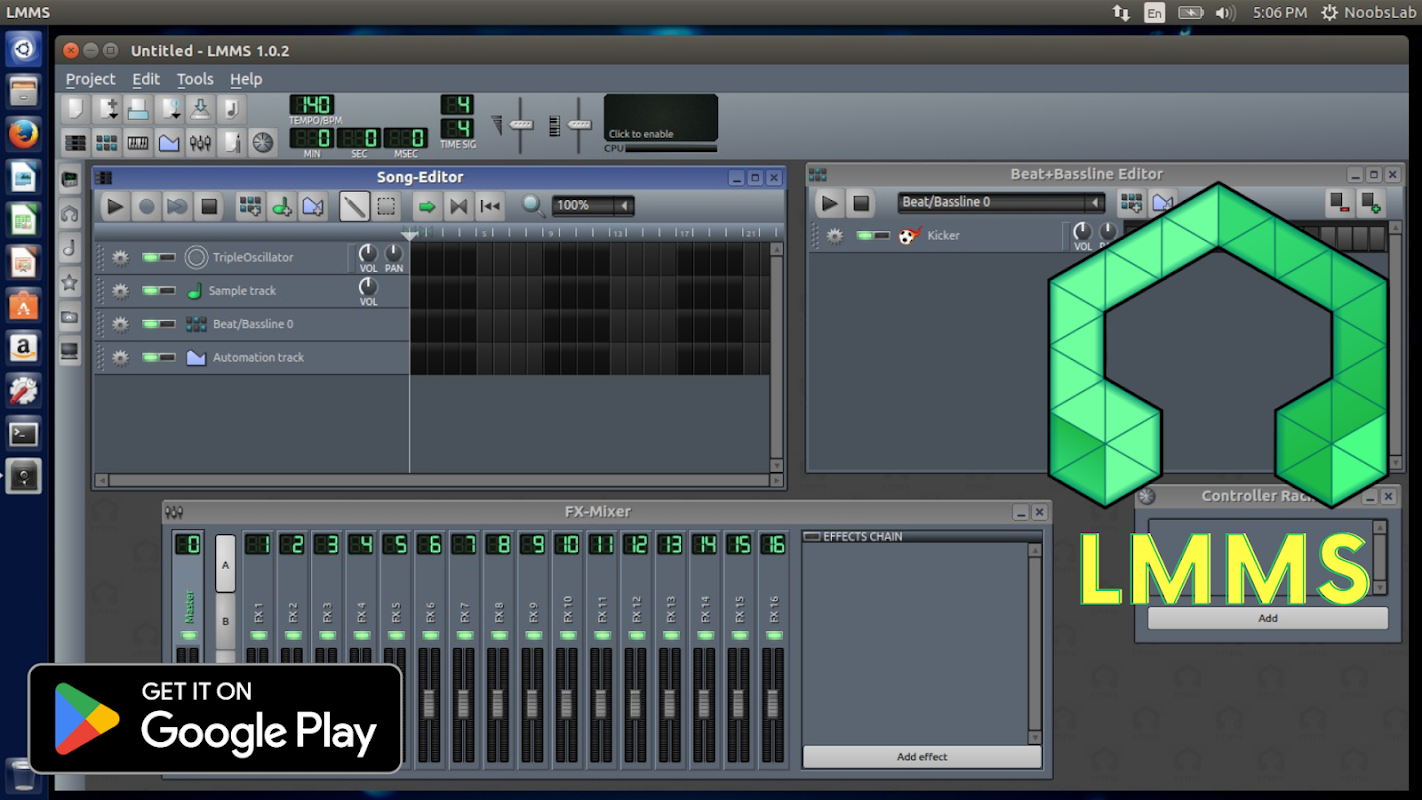Toggle mute on the Kicker track
The image size is (1422, 800).
coord(866,236)
